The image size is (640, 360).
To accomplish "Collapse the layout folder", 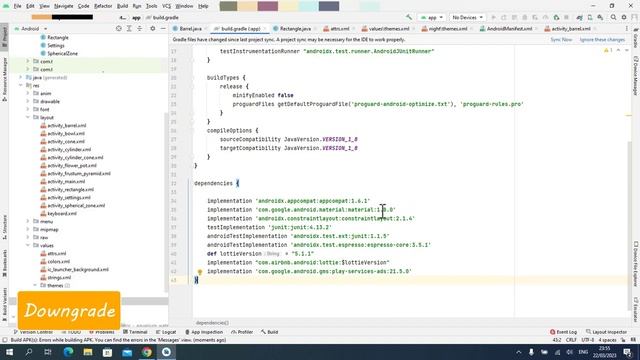I will coord(28,118).
